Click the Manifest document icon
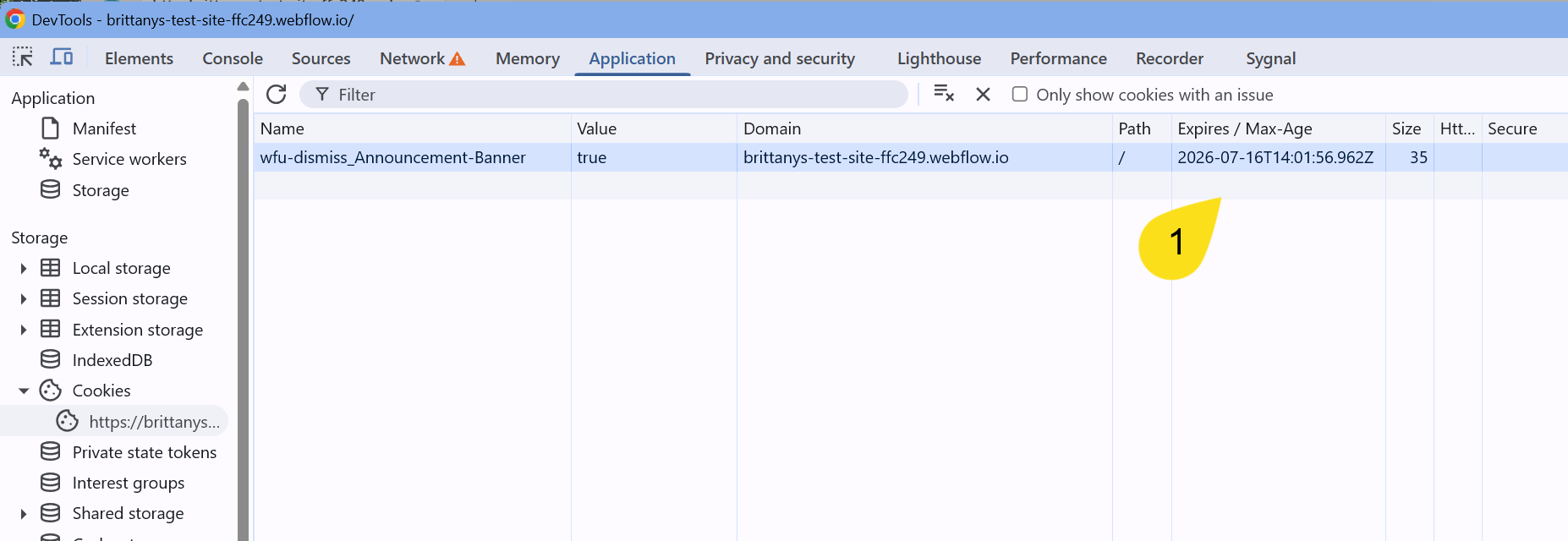1568x541 pixels. [x=51, y=128]
